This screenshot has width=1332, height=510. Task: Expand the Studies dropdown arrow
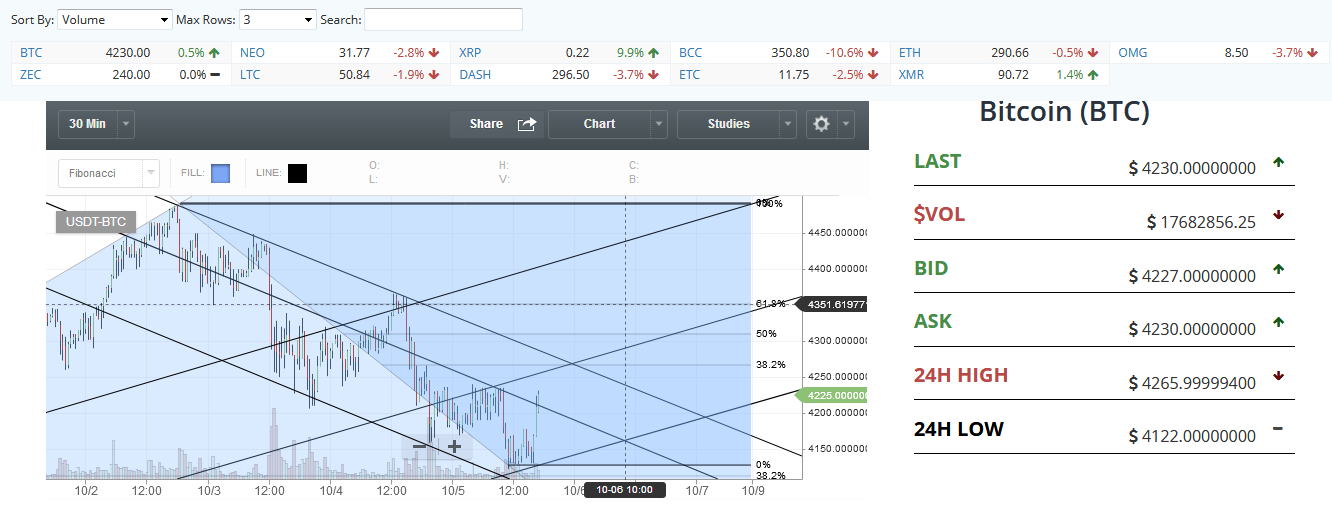pos(788,124)
